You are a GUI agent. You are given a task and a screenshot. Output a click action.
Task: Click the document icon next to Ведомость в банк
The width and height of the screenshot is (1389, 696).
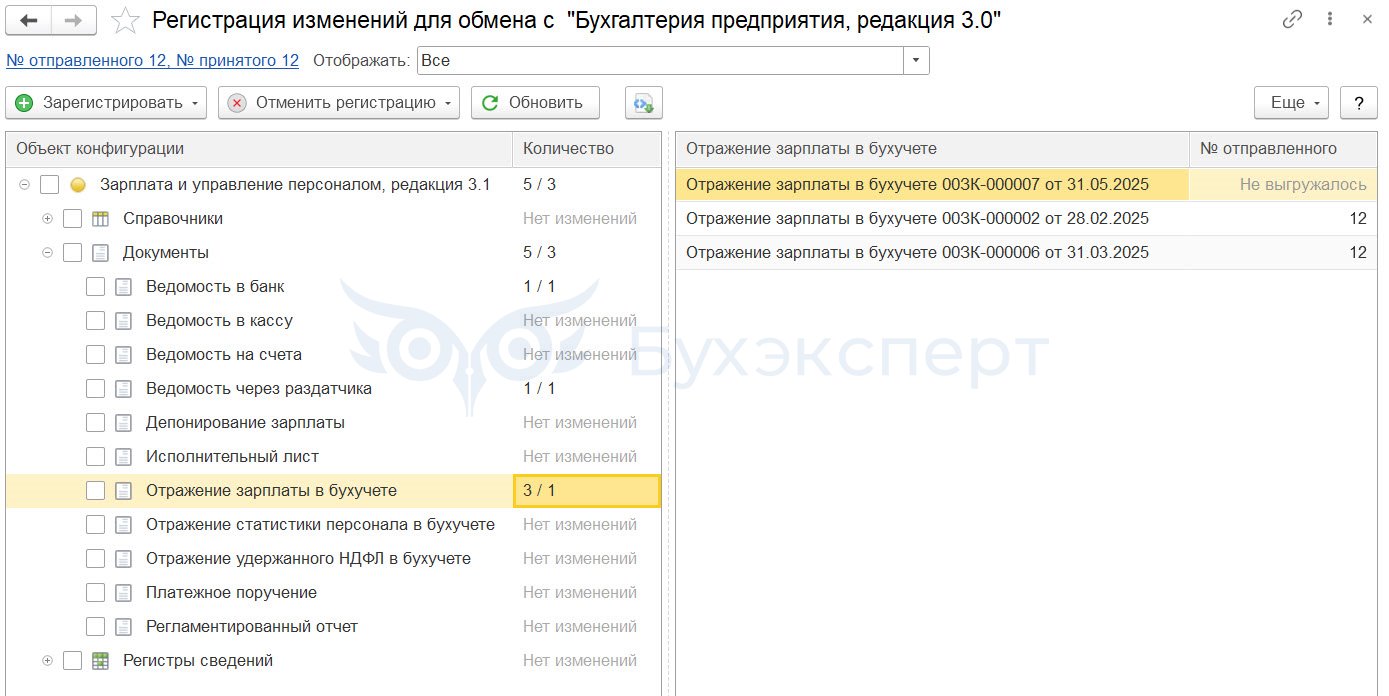click(123, 287)
